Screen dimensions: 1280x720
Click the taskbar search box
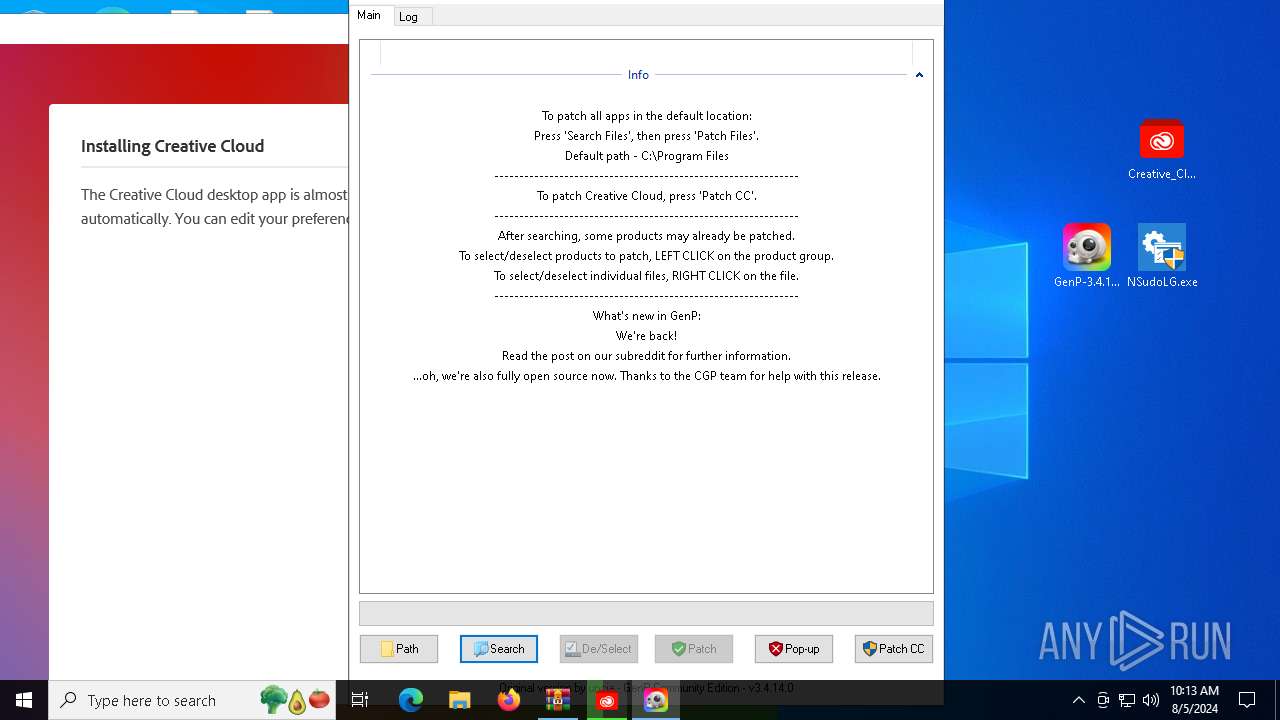[x=192, y=700]
